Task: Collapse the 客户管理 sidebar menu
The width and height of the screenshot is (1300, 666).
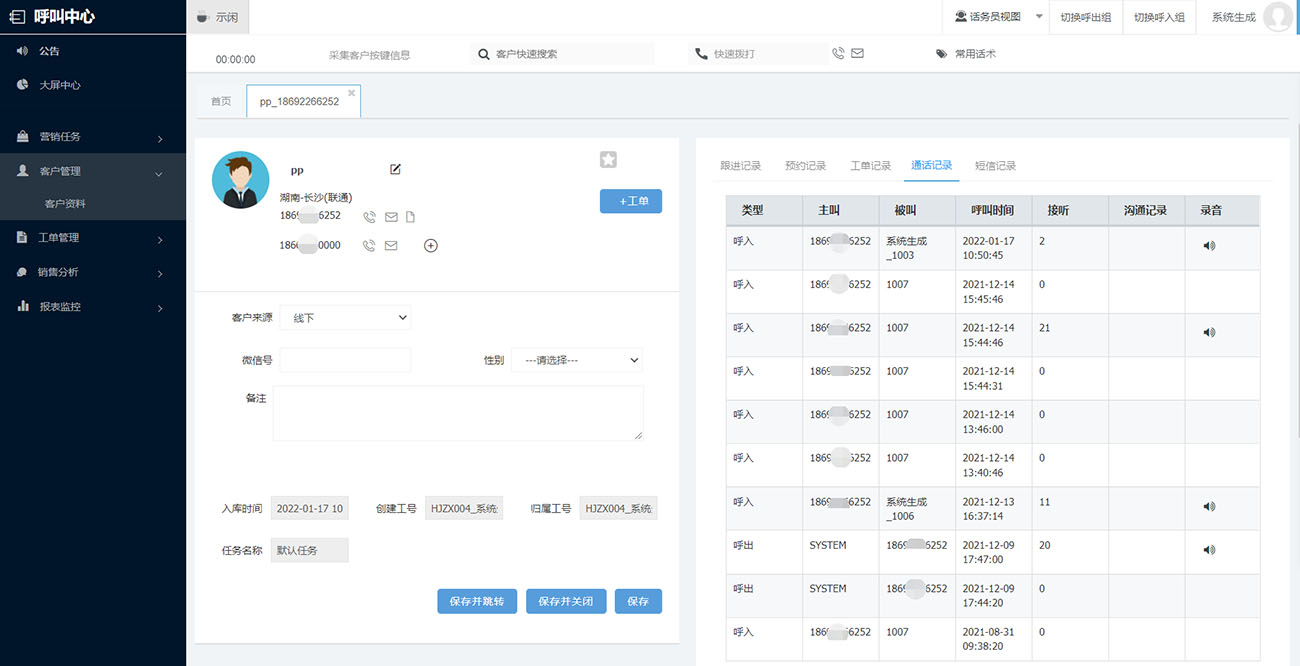Action: (93, 172)
